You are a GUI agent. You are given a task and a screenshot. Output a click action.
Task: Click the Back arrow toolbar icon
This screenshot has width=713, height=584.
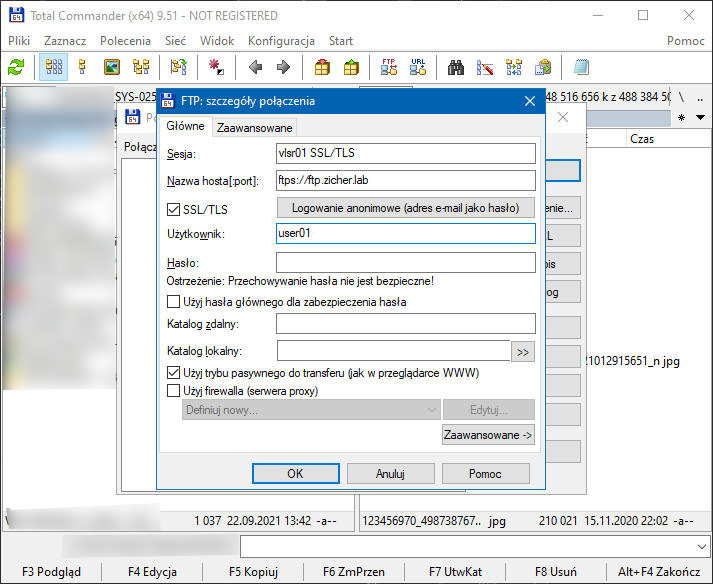coord(255,67)
